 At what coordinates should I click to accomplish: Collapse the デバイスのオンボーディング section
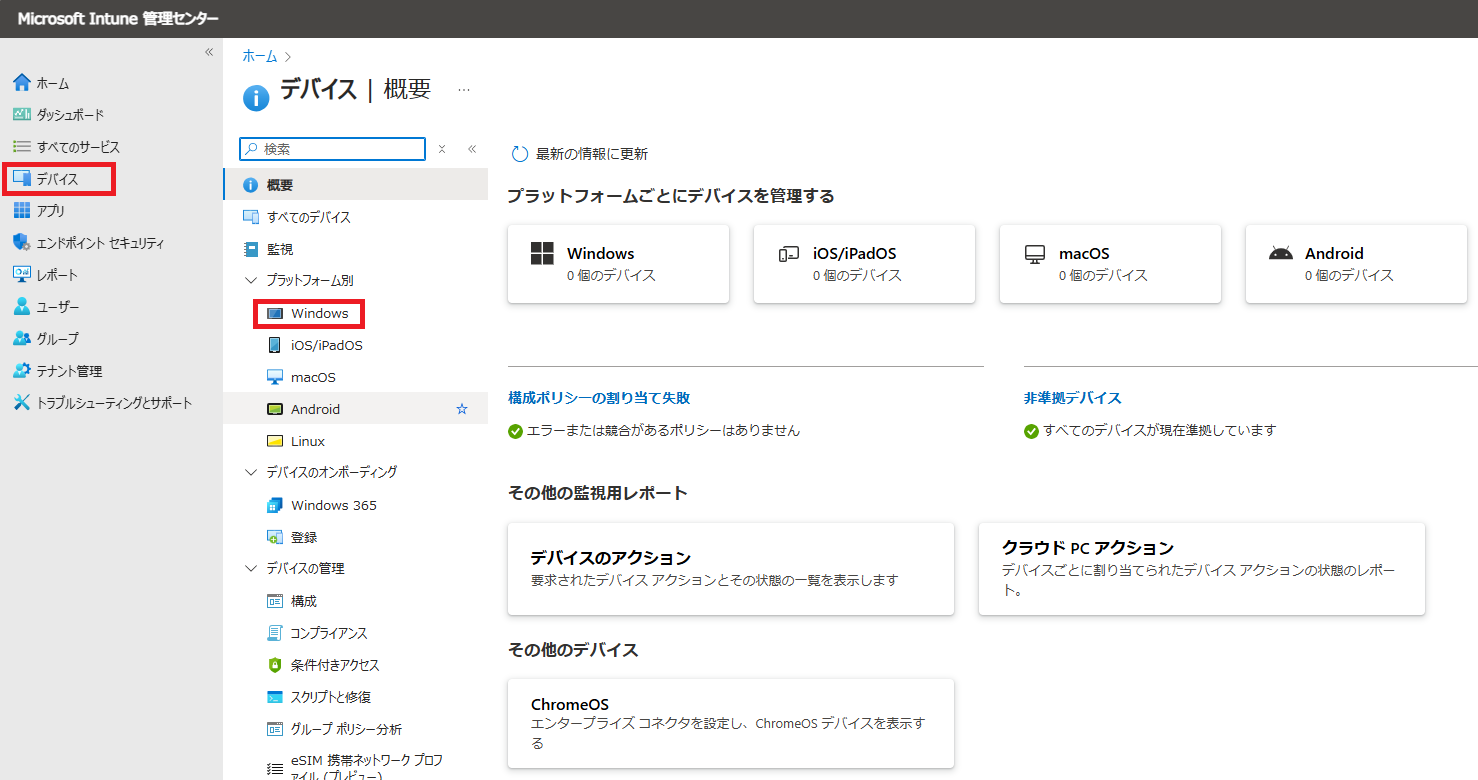coord(251,472)
